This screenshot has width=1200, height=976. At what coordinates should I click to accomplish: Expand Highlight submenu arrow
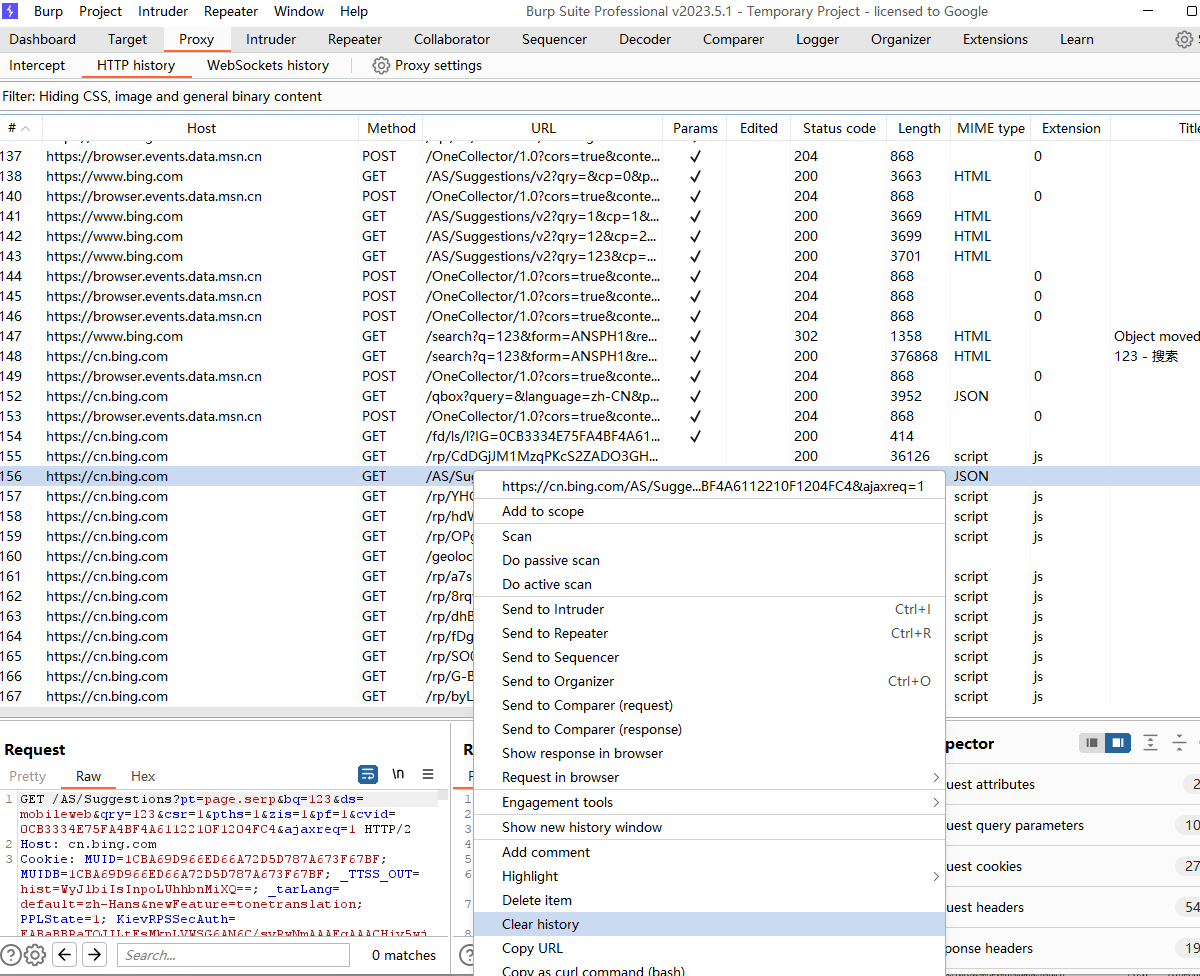pyautogui.click(x=936, y=876)
